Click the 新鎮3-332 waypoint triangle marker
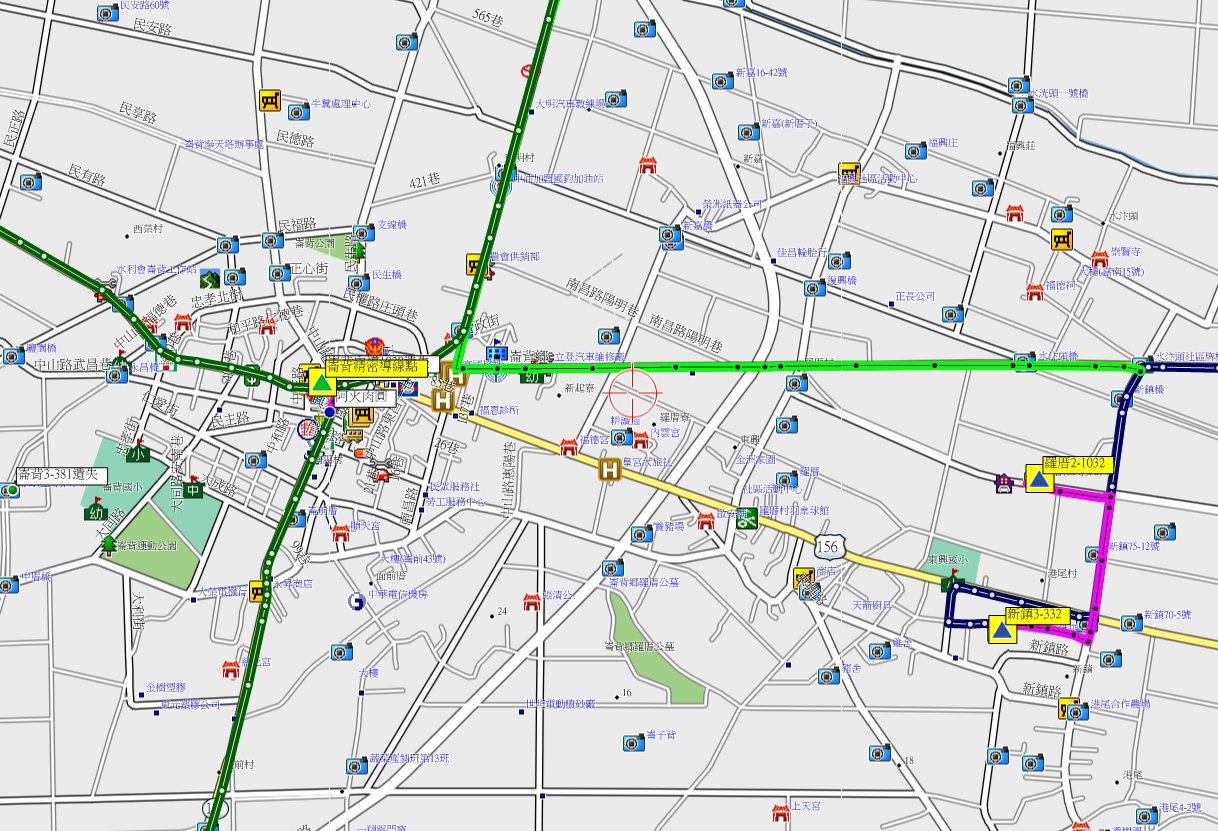Image resolution: width=1218 pixels, height=831 pixels. tap(1001, 630)
